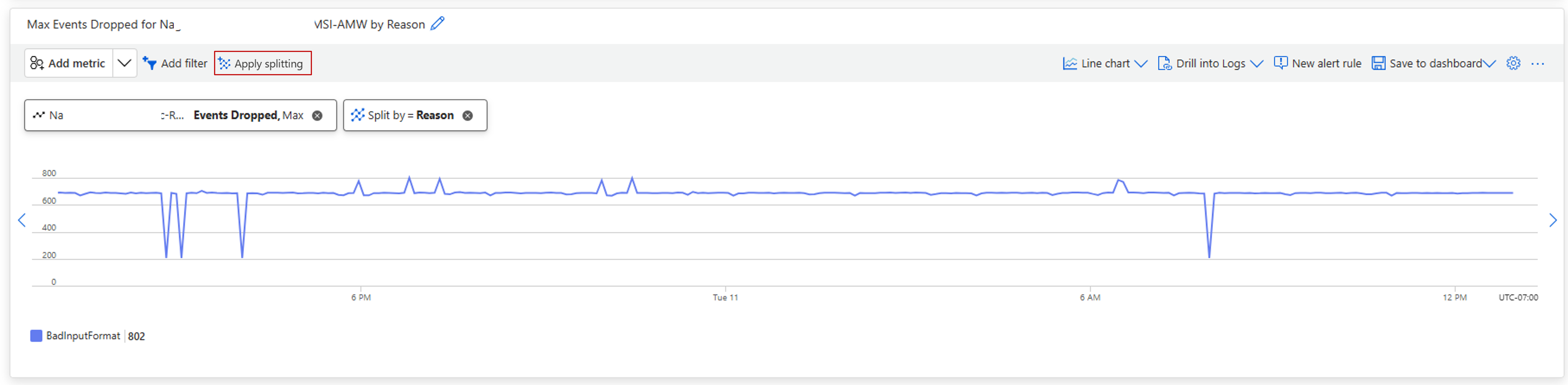The height and width of the screenshot is (385, 1568).
Task: Expand the Save to dashboard chevron
Action: click(1490, 64)
